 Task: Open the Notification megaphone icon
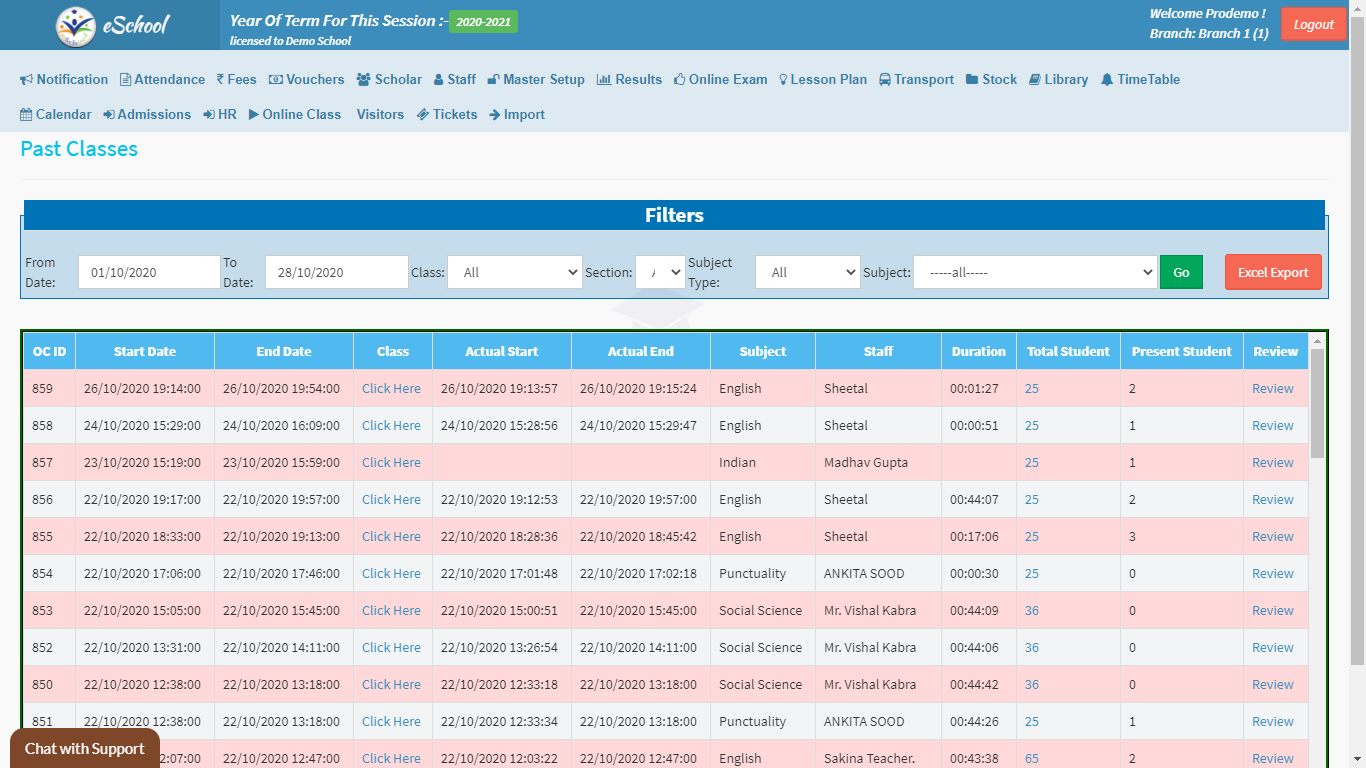click(27, 80)
